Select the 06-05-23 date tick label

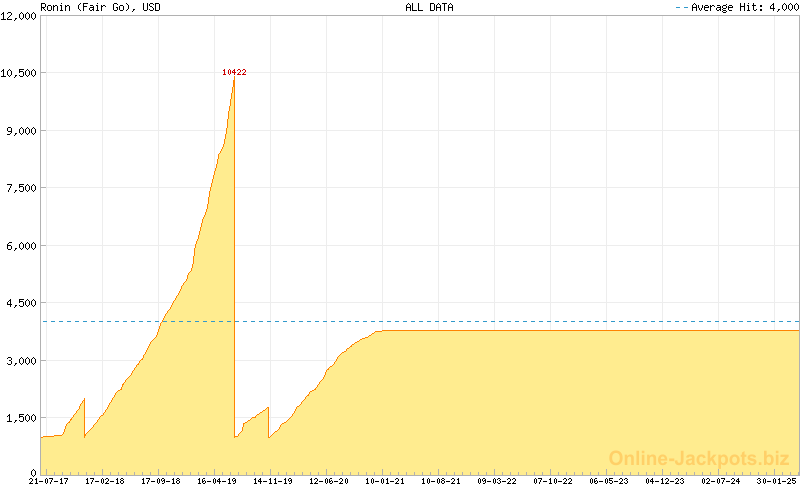[609, 481]
